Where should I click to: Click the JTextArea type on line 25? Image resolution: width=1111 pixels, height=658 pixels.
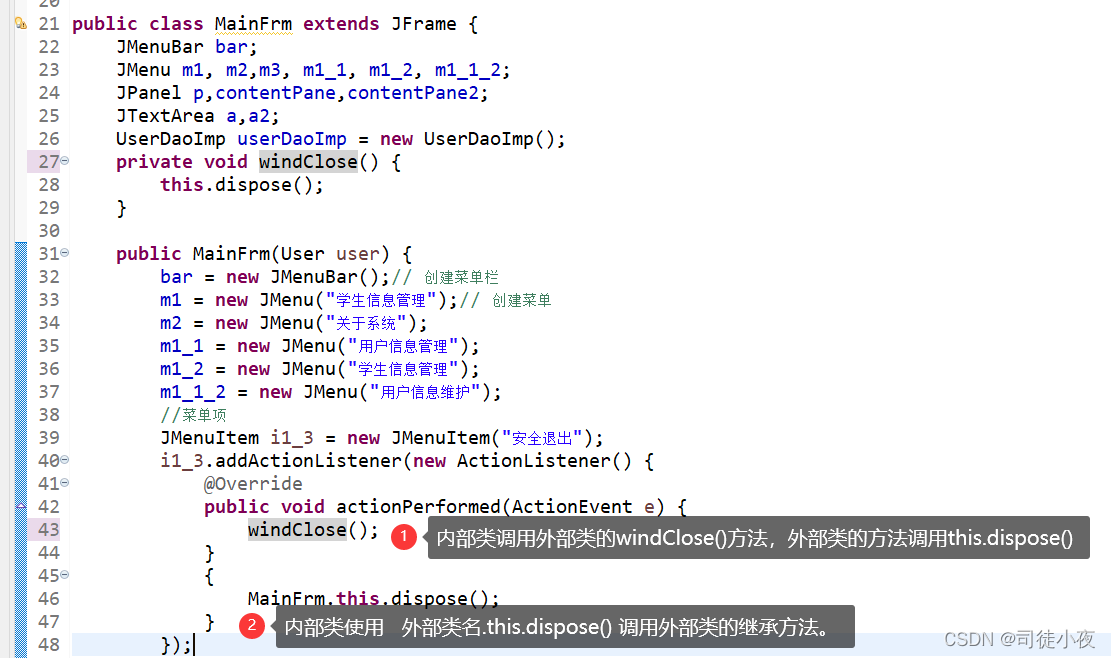[x=165, y=116]
